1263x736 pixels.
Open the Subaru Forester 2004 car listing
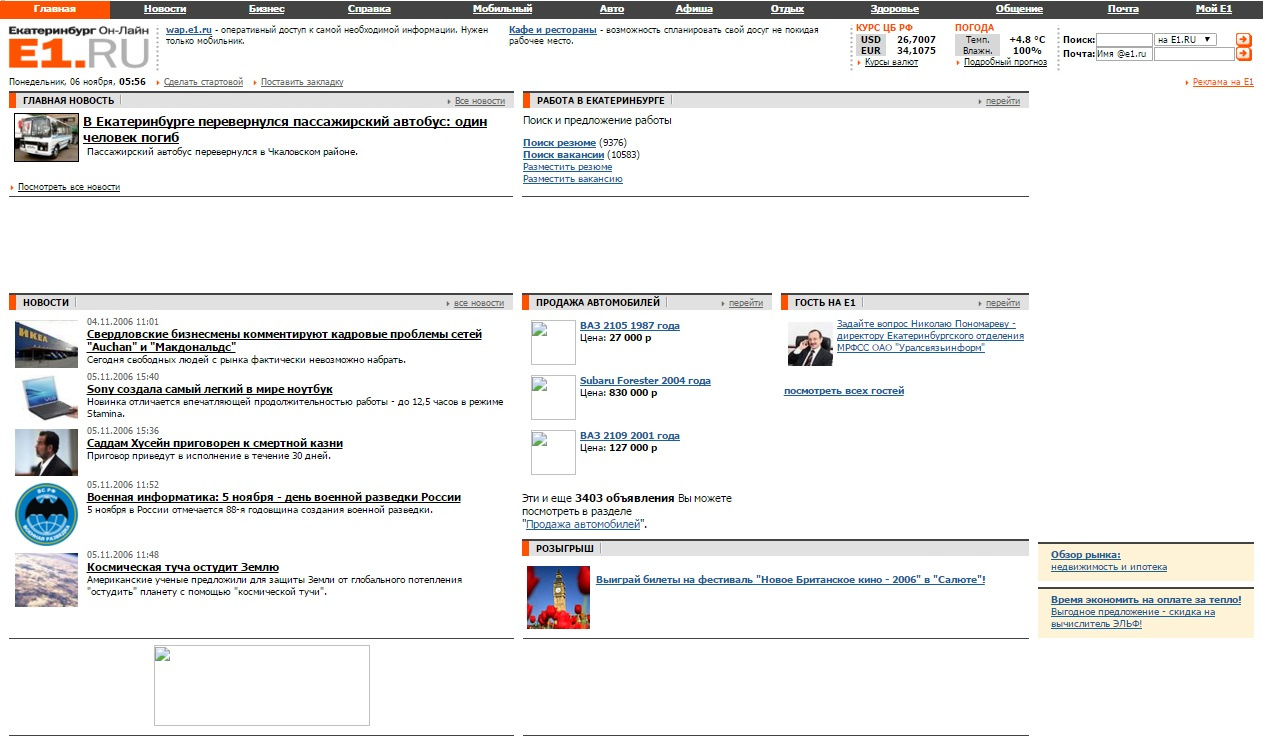(x=645, y=381)
